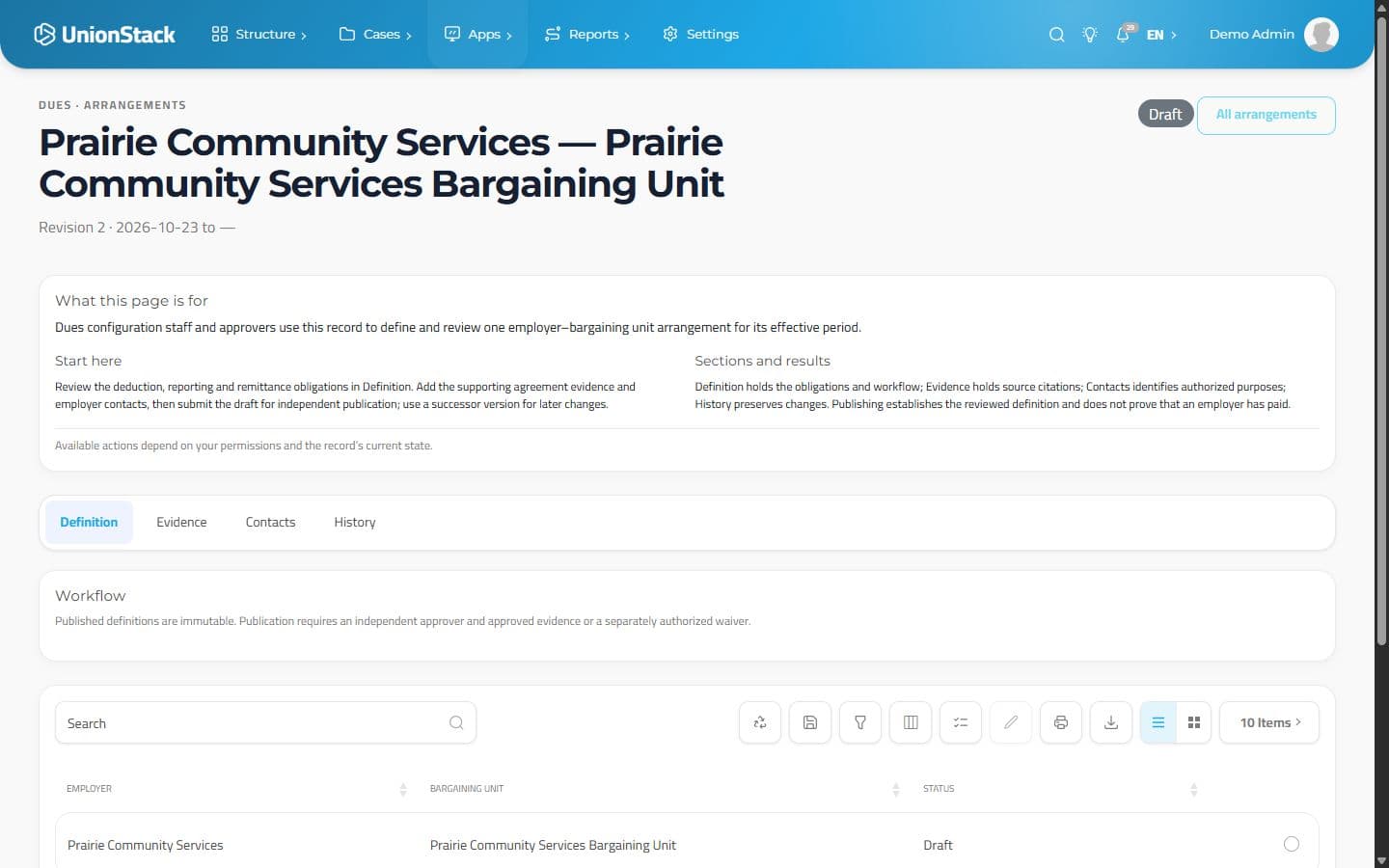This screenshot has height=868, width=1389.
Task: Open the columns chooser icon
Action: click(x=911, y=722)
